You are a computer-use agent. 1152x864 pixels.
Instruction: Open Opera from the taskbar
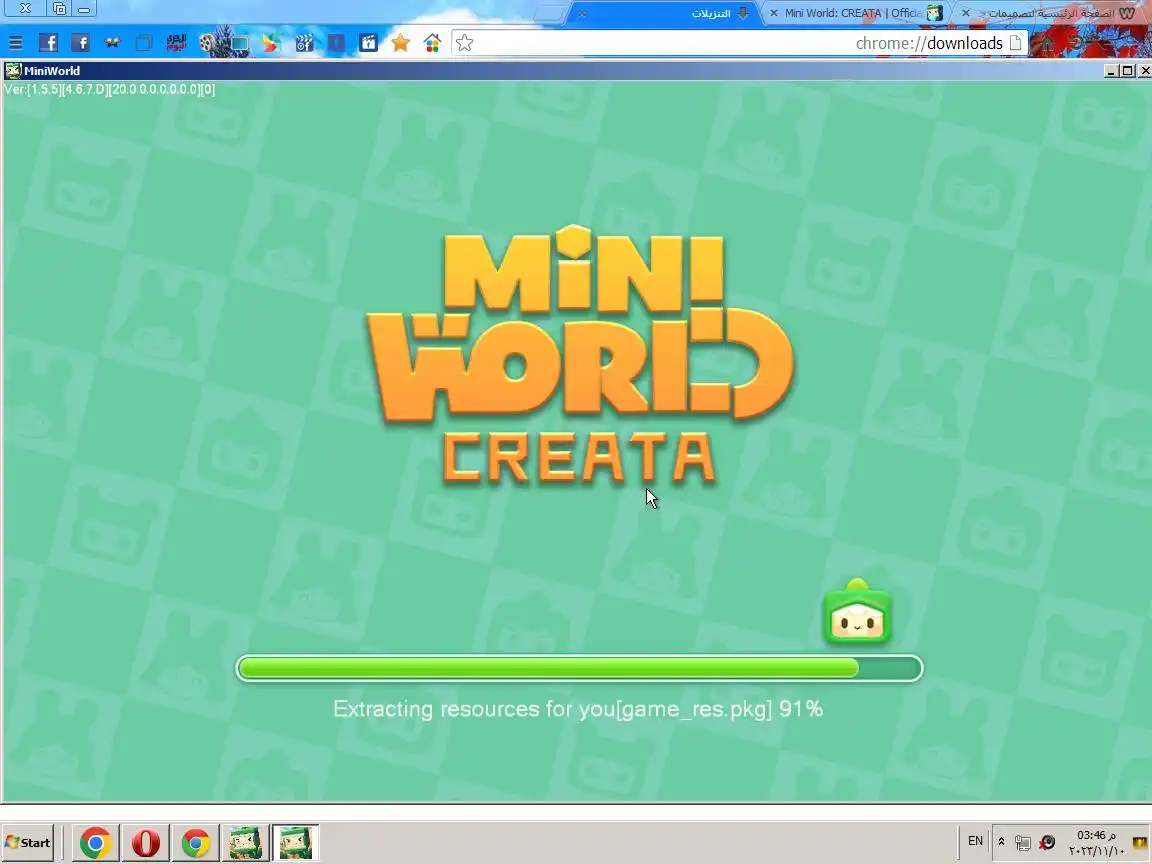145,843
